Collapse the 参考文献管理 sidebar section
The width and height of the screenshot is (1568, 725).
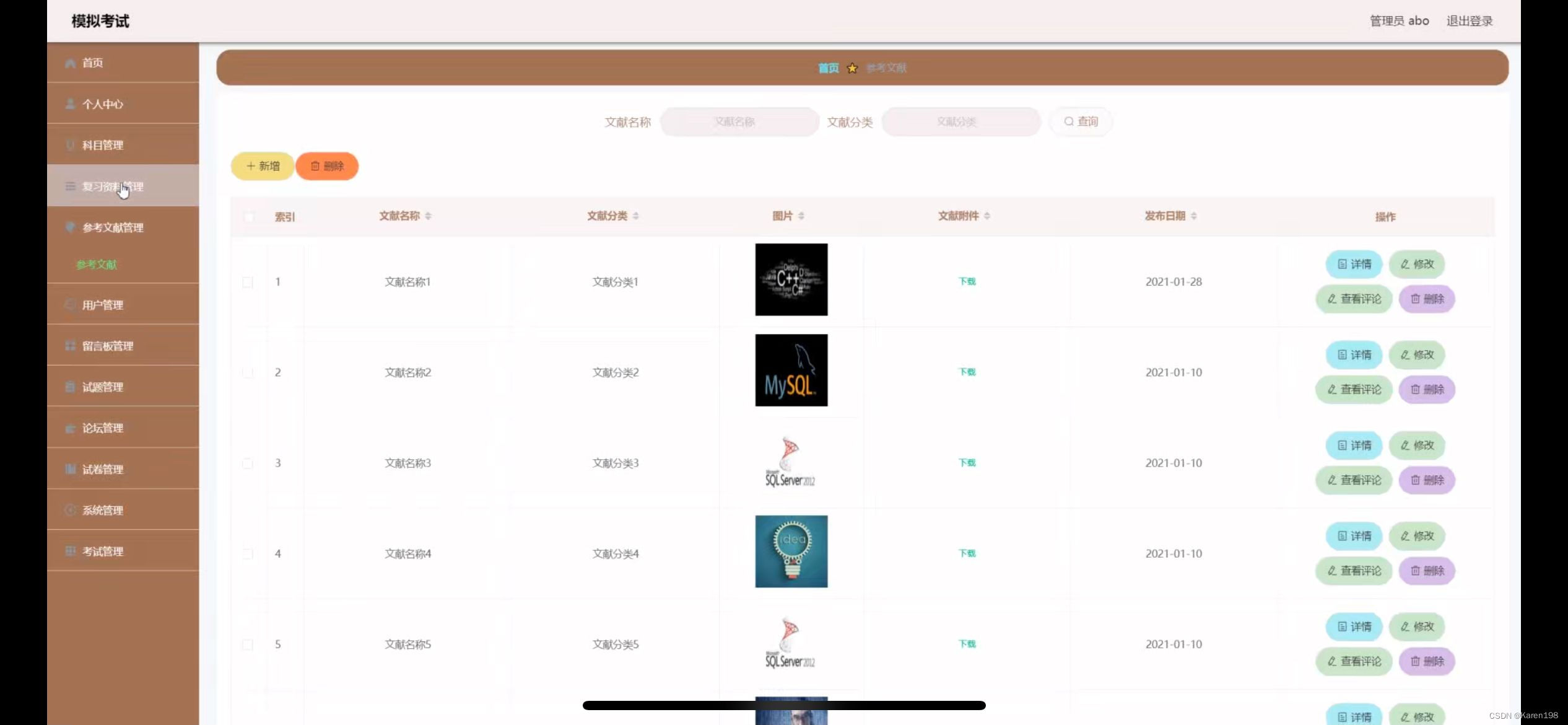(x=123, y=227)
